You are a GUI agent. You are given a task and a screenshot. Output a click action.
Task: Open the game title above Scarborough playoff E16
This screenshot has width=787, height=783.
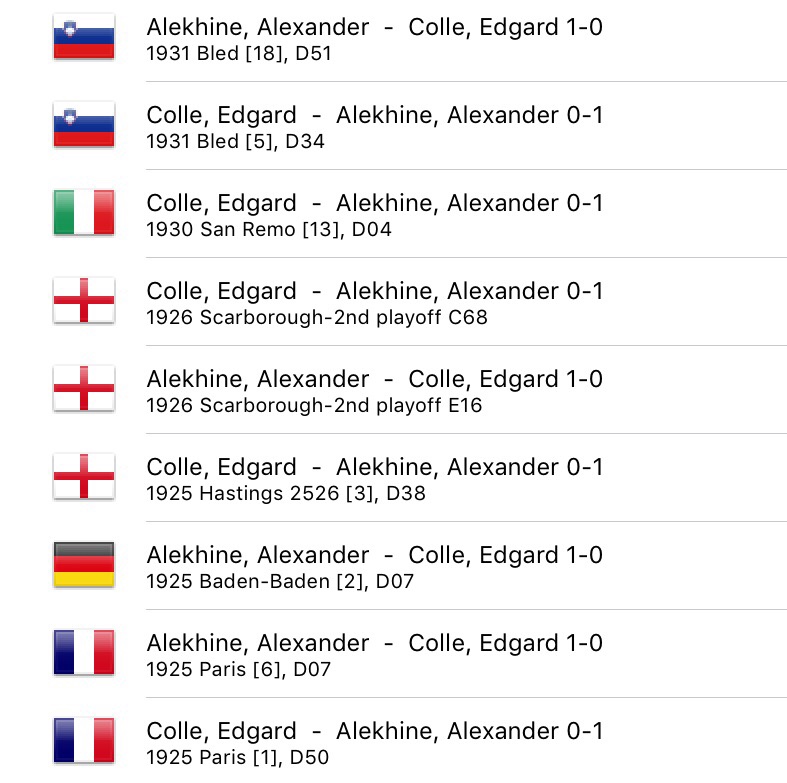point(374,380)
